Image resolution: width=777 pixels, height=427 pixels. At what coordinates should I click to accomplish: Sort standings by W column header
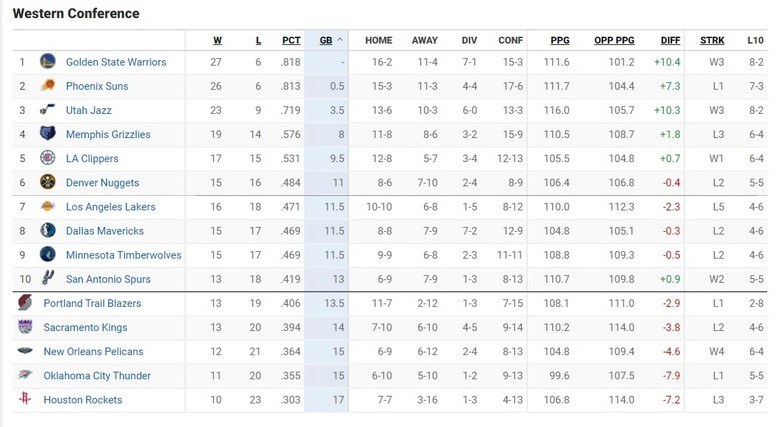[217, 41]
